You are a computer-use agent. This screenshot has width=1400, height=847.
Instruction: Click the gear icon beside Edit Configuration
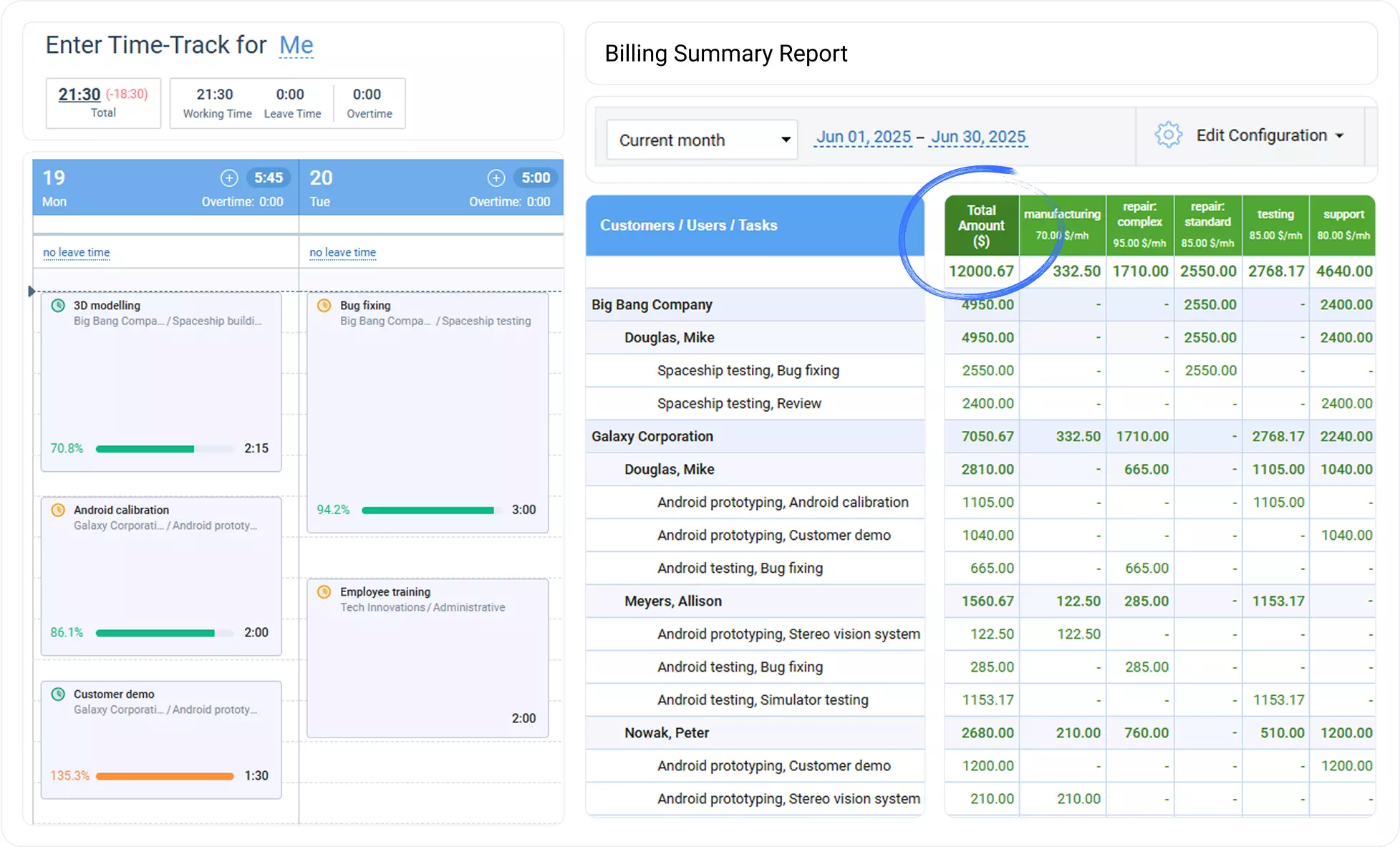pos(1168,135)
